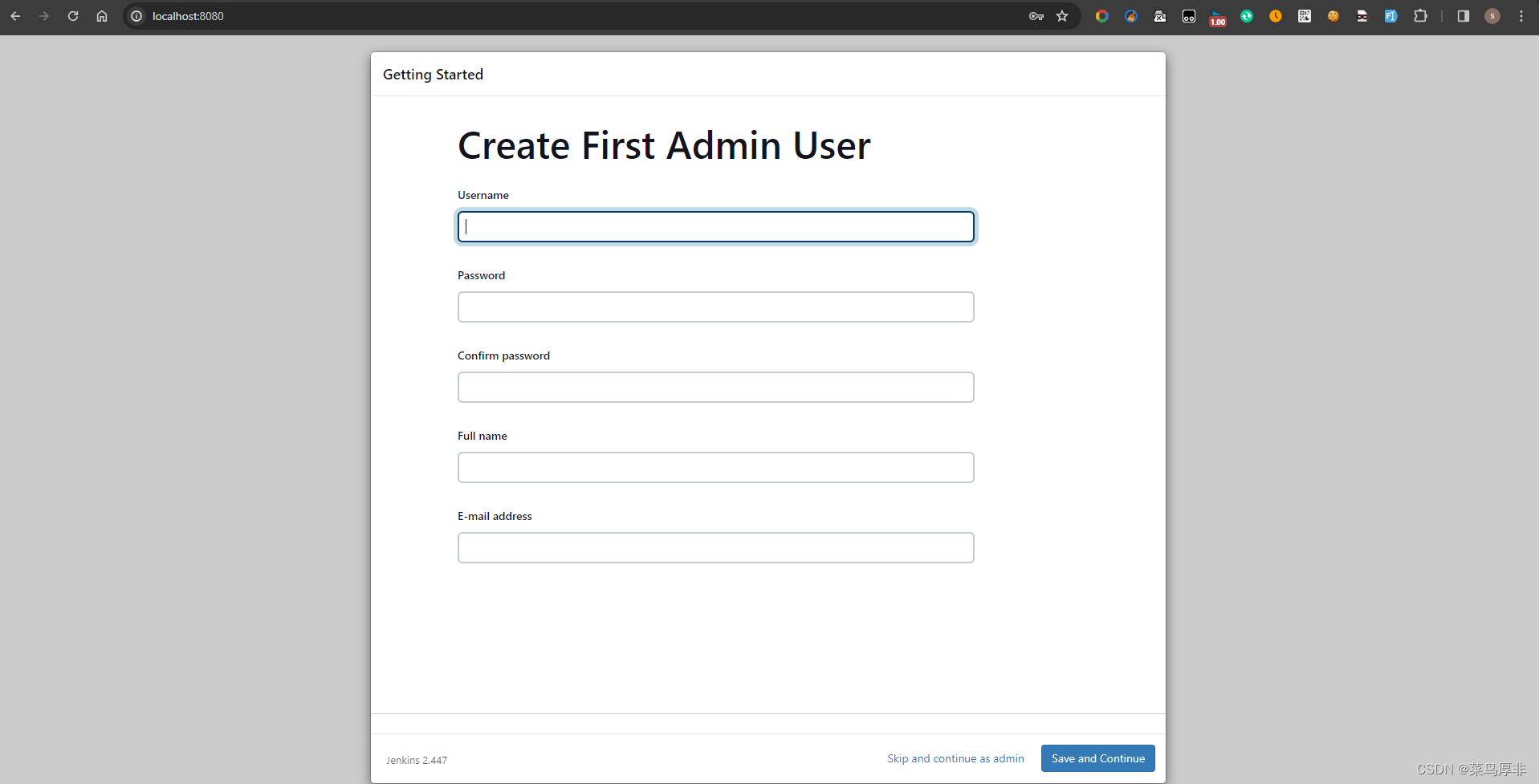Open the extensions puzzle piece menu
The height and width of the screenshot is (784, 1539).
[1421, 16]
